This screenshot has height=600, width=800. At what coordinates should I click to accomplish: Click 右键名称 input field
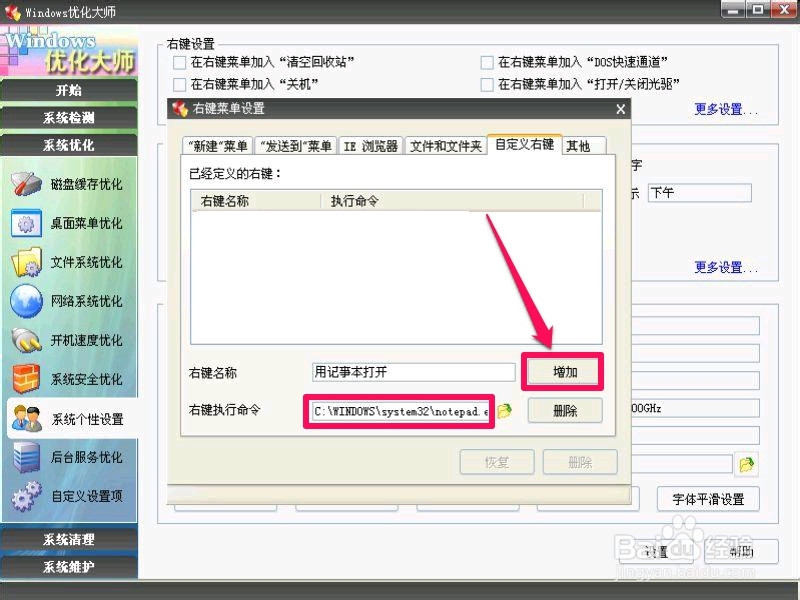tap(413, 372)
